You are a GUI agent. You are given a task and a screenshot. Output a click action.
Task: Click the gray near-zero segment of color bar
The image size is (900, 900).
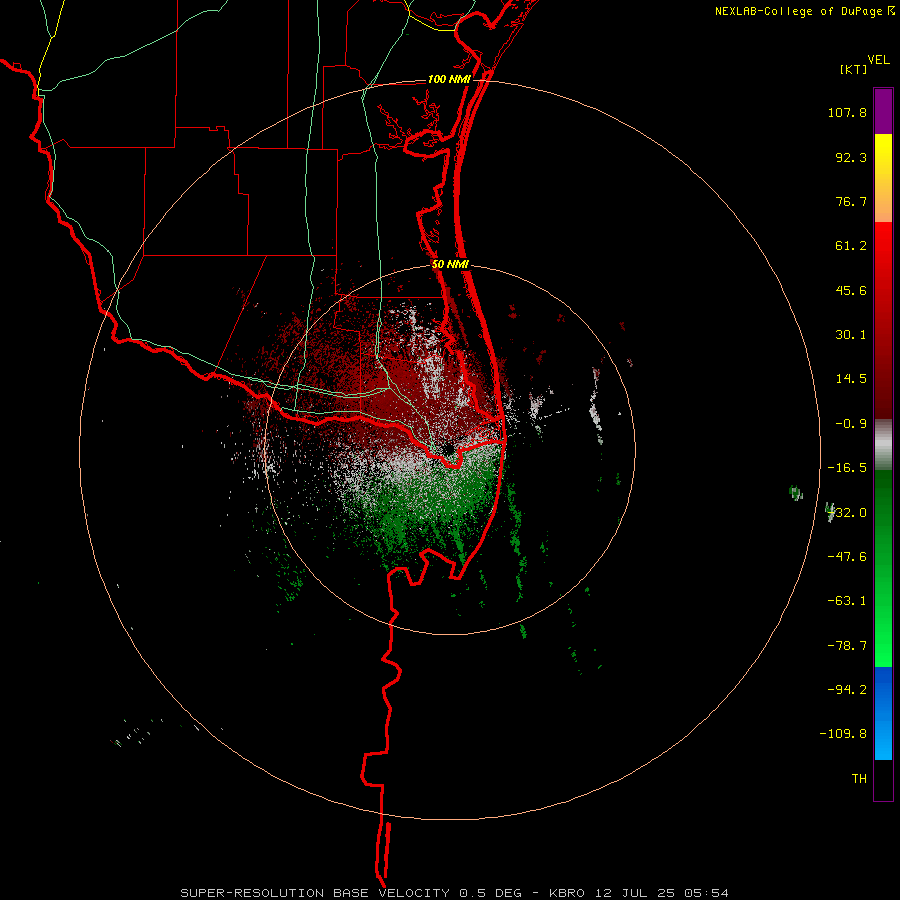(883, 445)
